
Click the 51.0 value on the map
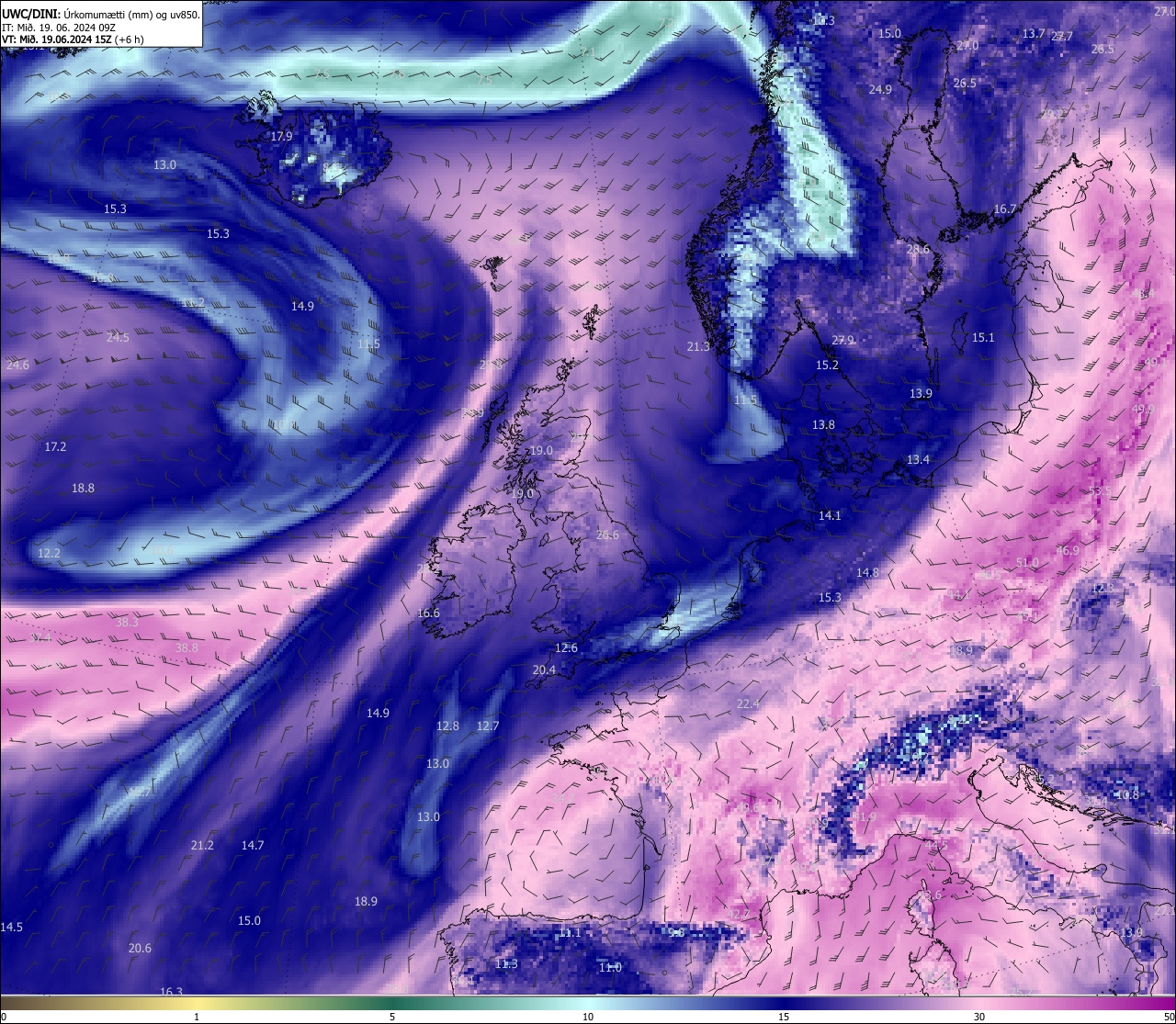point(1027,562)
